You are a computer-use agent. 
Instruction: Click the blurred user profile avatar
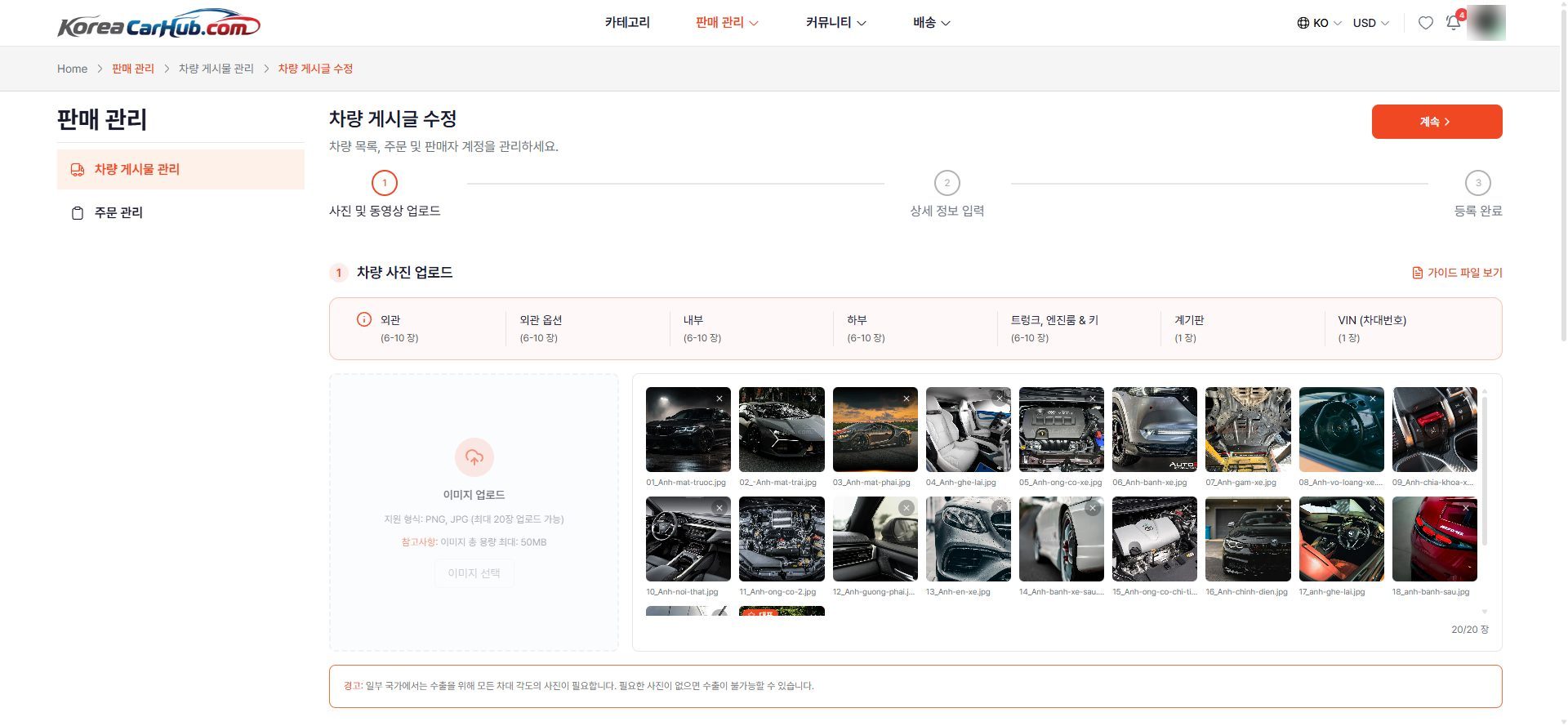pos(1486,23)
